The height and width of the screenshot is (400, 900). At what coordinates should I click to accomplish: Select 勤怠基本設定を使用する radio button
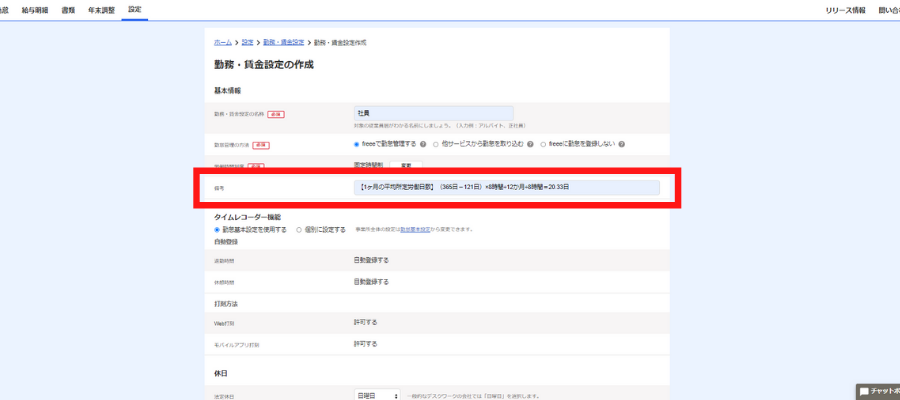click(217, 229)
